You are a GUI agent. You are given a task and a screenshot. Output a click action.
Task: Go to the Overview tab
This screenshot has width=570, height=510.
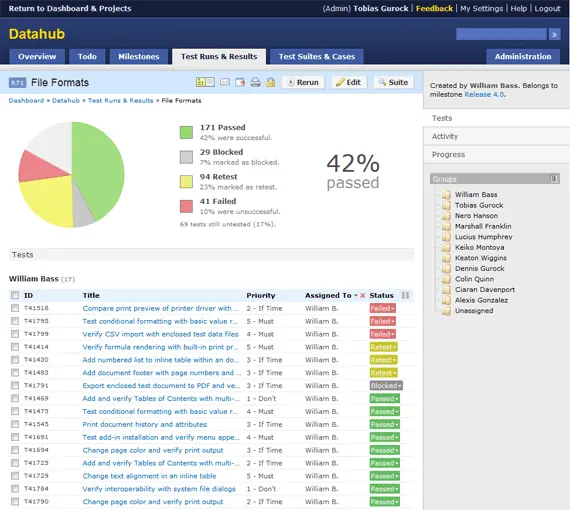pyautogui.click(x=37, y=57)
